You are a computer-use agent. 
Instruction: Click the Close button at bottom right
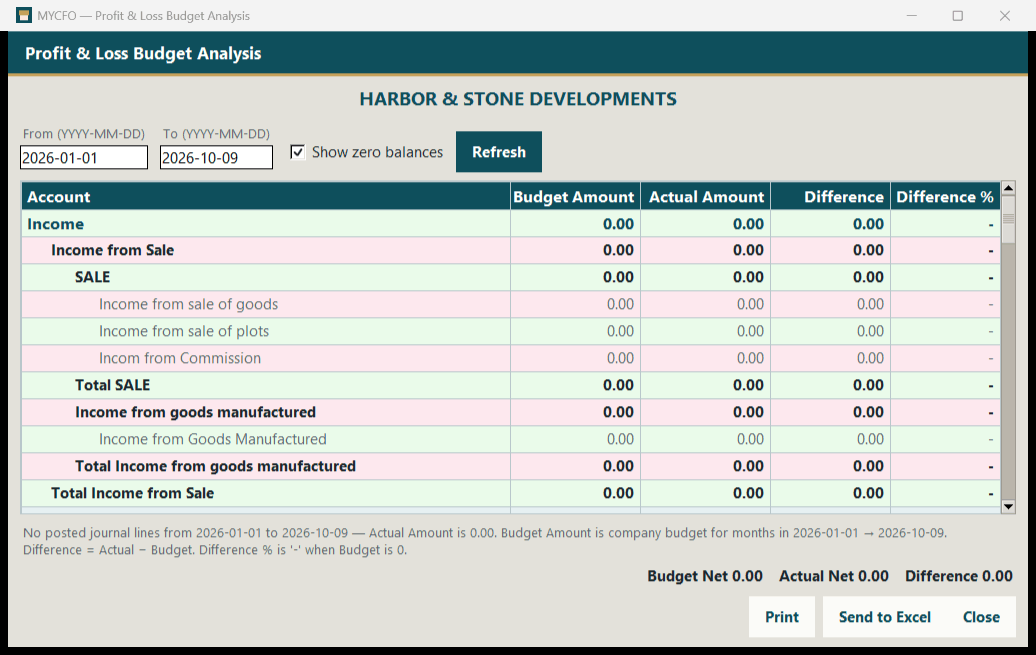[x=981, y=617]
